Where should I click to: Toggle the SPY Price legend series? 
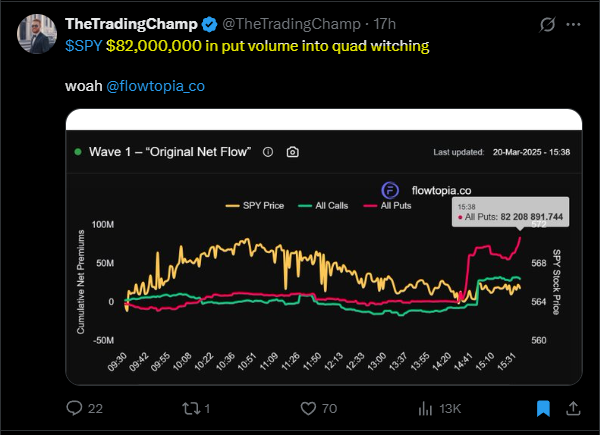[x=255, y=205]
